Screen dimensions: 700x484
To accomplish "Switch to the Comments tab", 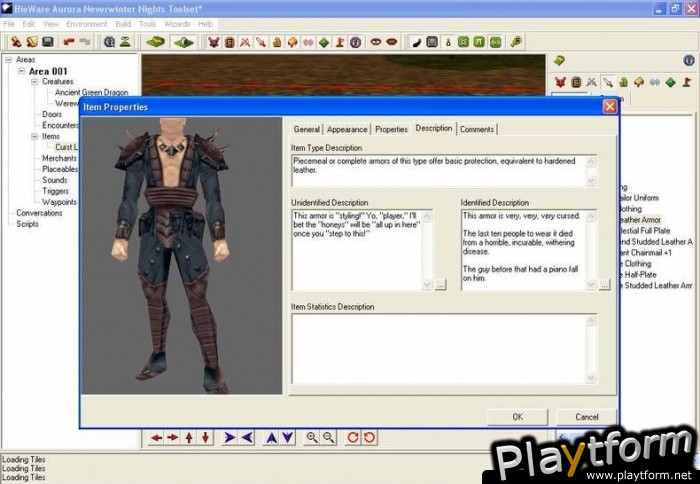I will [x=477, y=129].
